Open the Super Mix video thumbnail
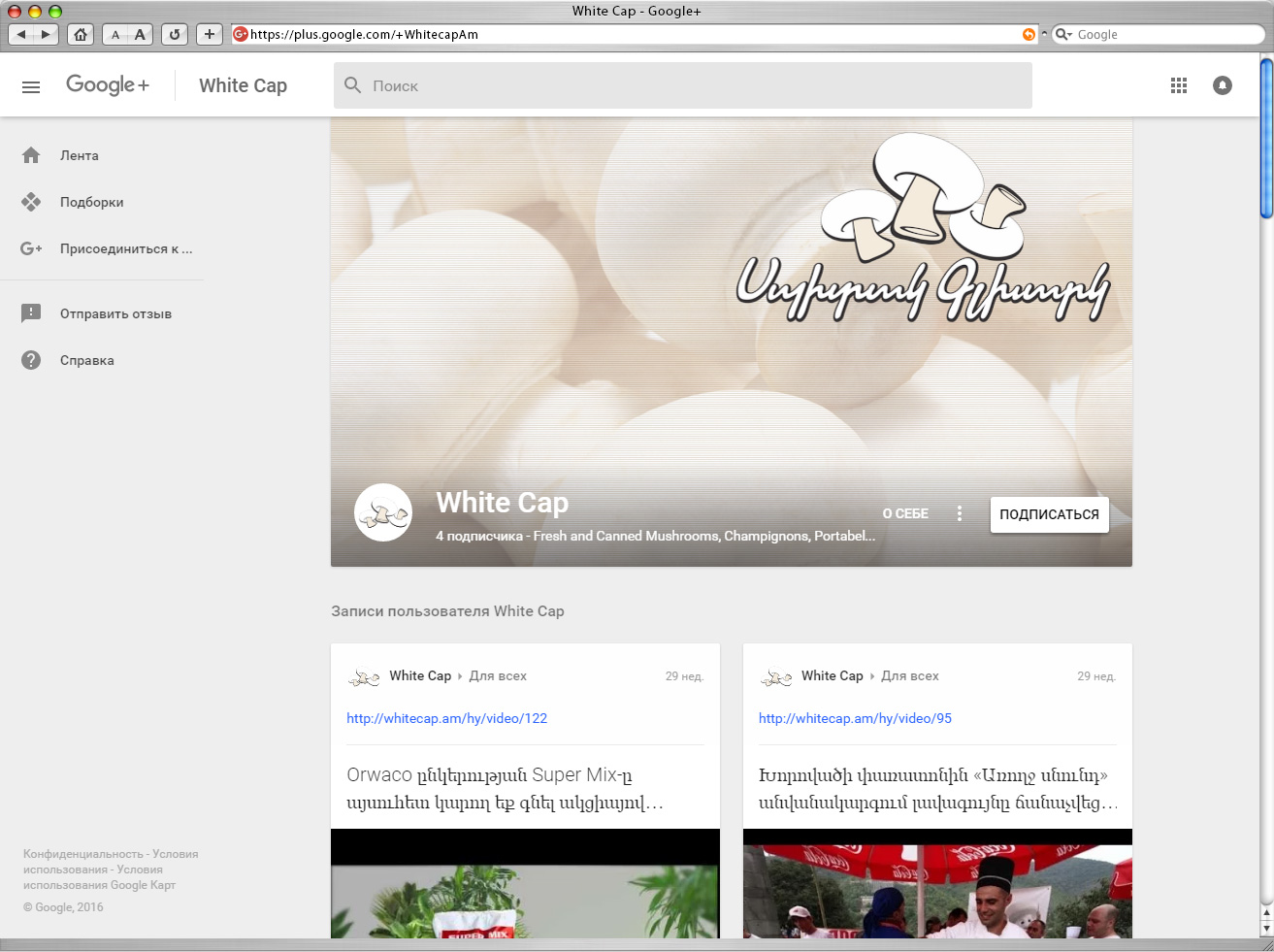This screenshot has height=952, width=1274. 525,883
